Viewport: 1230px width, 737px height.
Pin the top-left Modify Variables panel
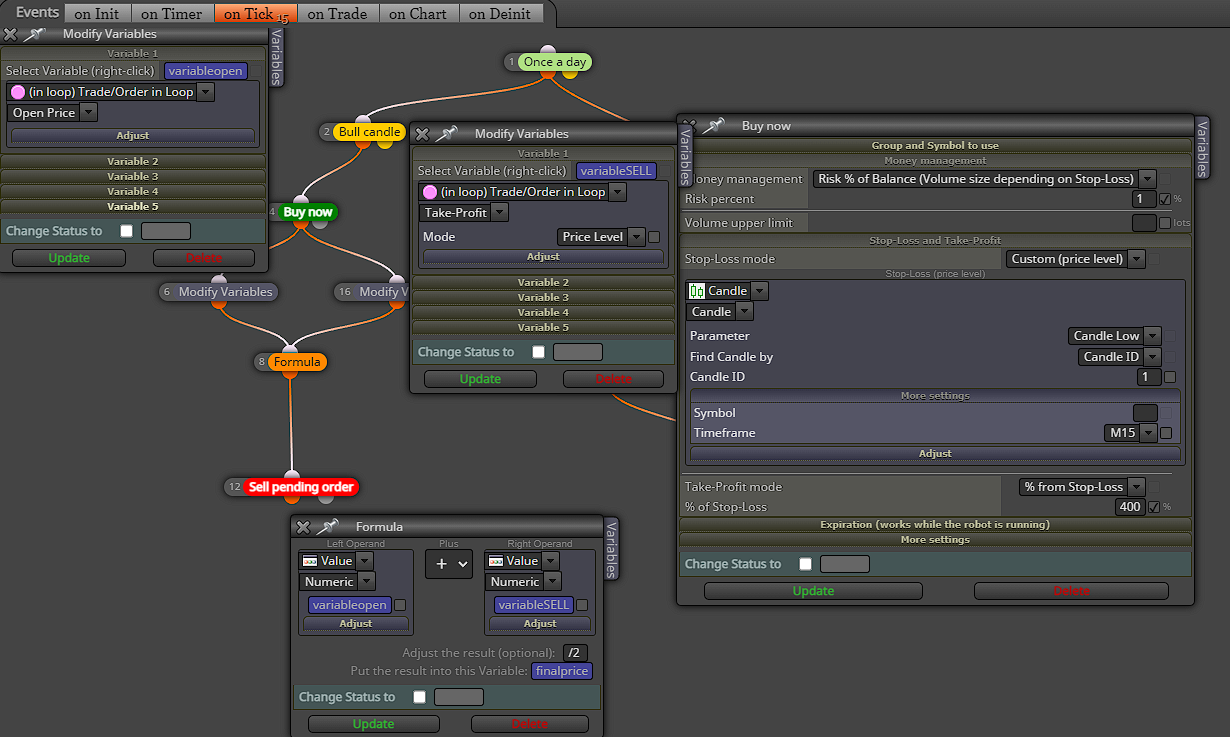[35, 34]
